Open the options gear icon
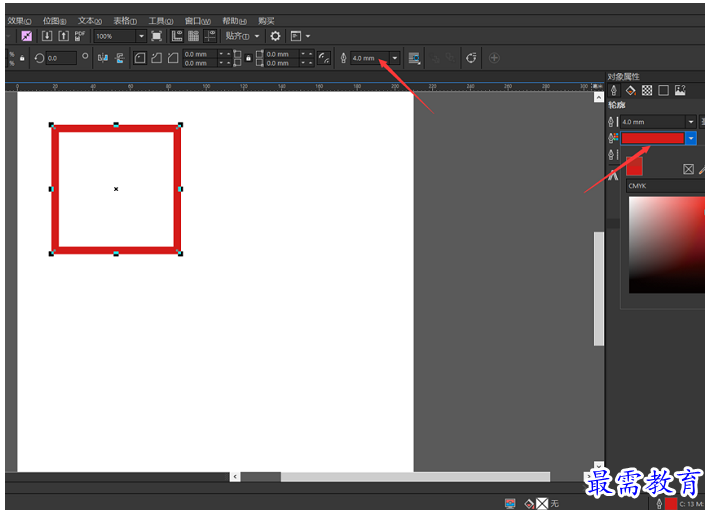 tap(275, 36)
